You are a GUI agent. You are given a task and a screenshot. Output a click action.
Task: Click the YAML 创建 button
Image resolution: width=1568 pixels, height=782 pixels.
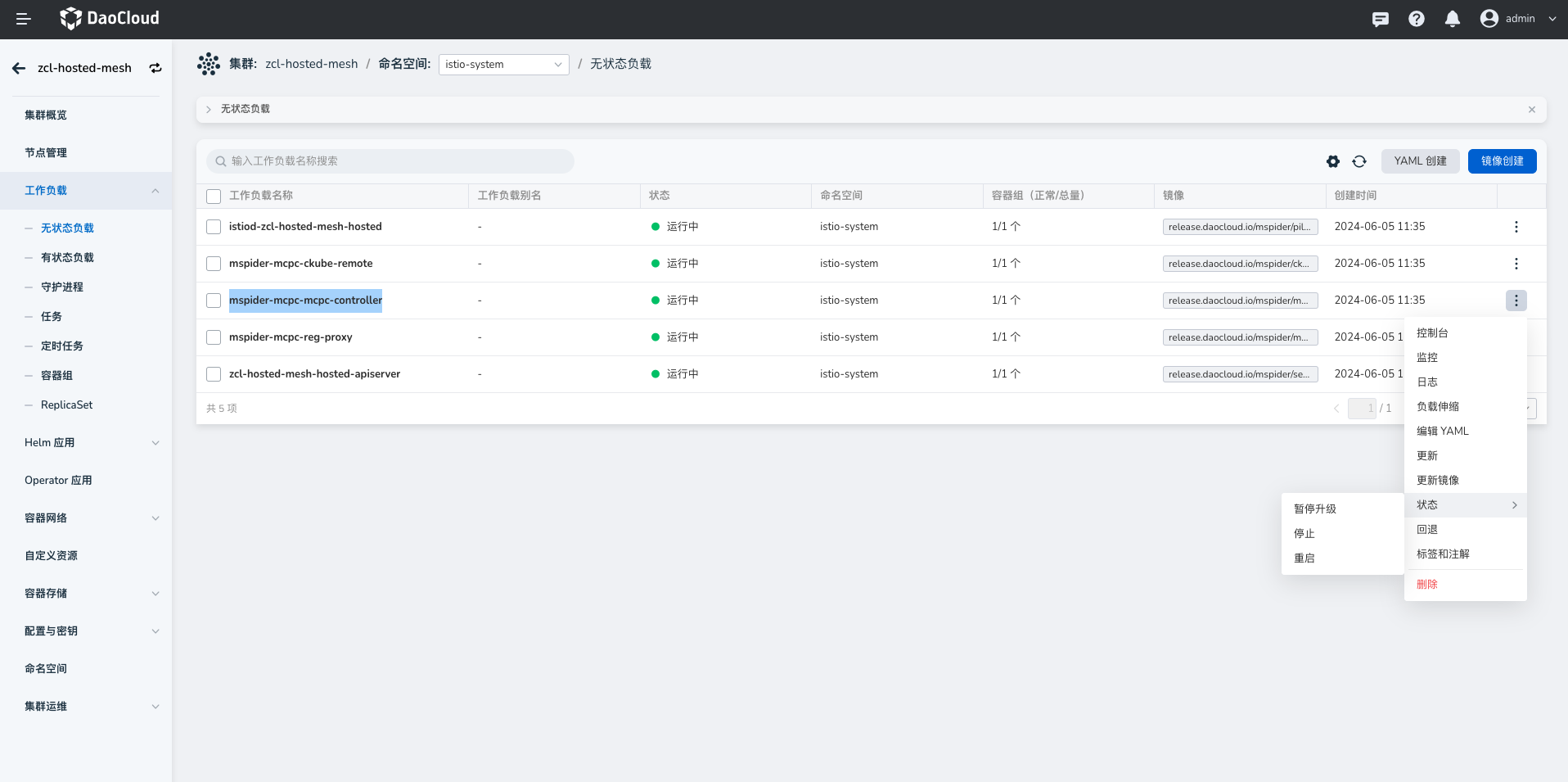tap(1420, 161)
